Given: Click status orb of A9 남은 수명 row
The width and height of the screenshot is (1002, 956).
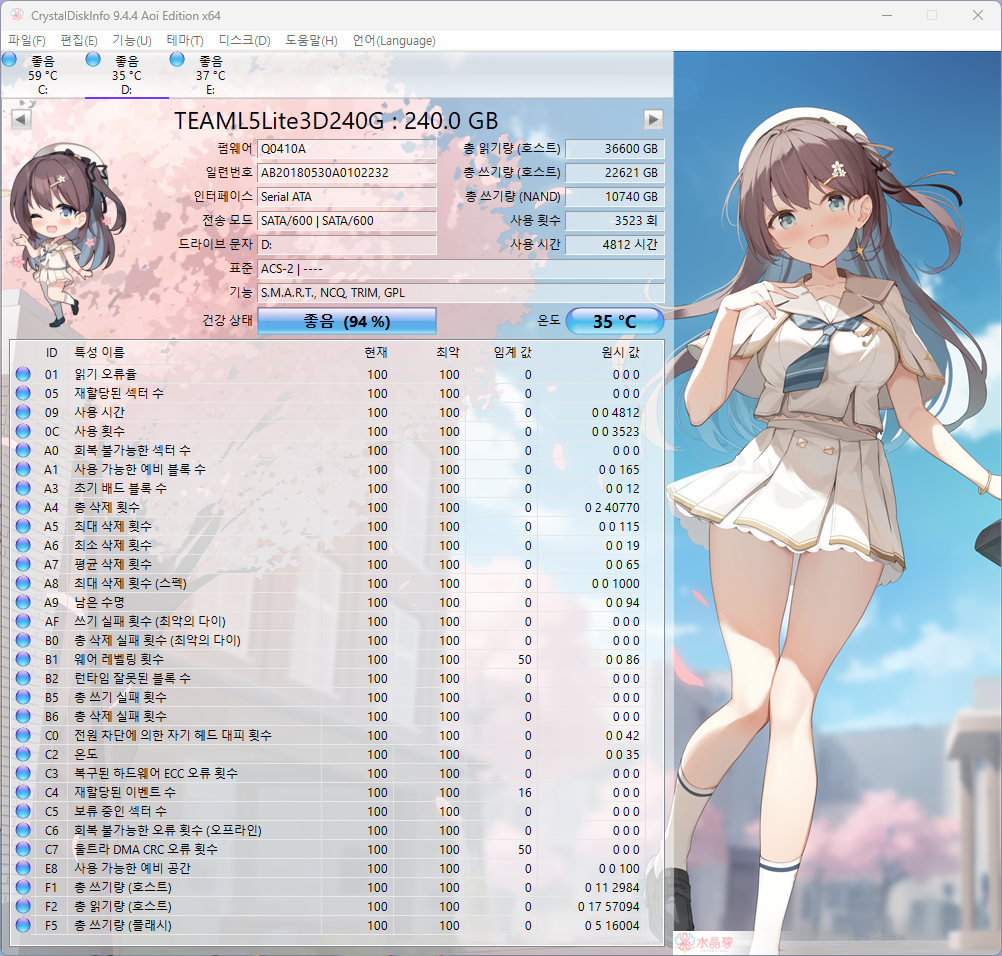Looking at the screenshot, I should point(23,602).
